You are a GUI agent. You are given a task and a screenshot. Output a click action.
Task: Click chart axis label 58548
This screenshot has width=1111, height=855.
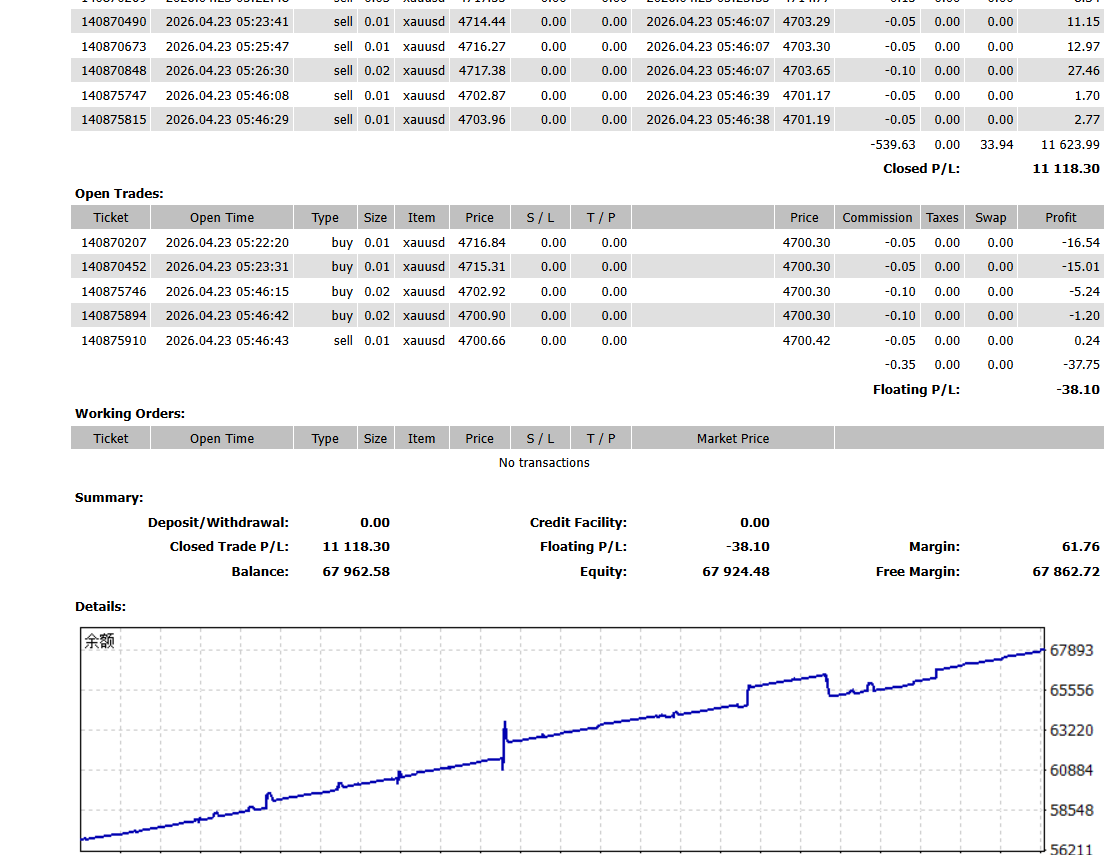tap(1071, 810)
